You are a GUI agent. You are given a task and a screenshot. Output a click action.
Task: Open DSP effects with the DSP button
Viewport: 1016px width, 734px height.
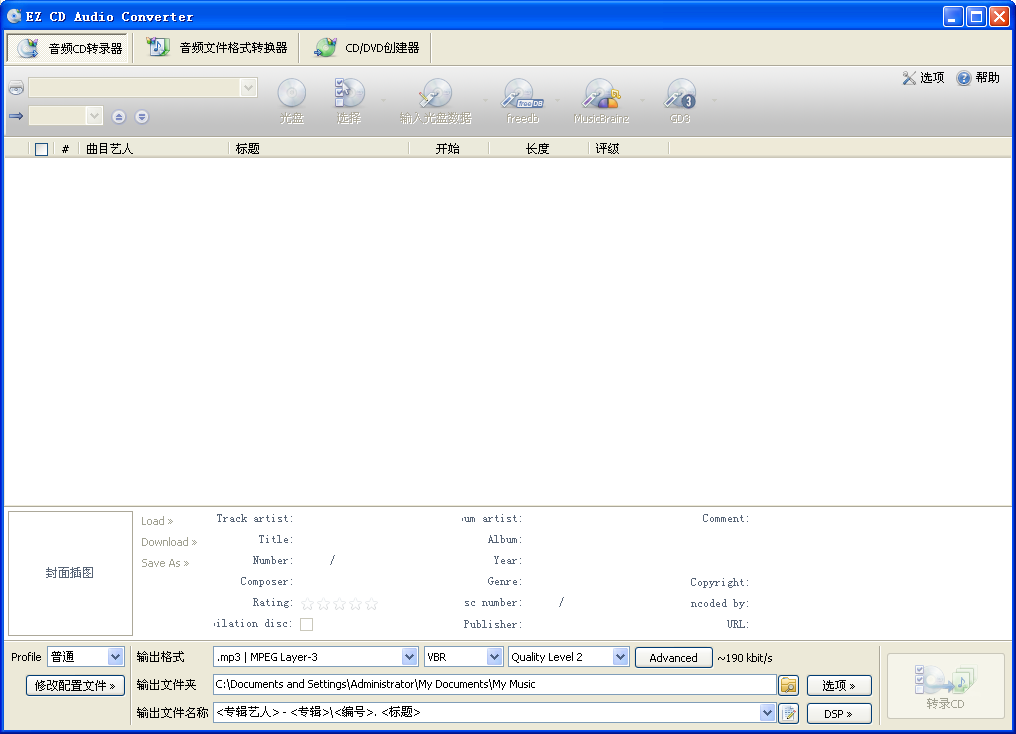839,713
